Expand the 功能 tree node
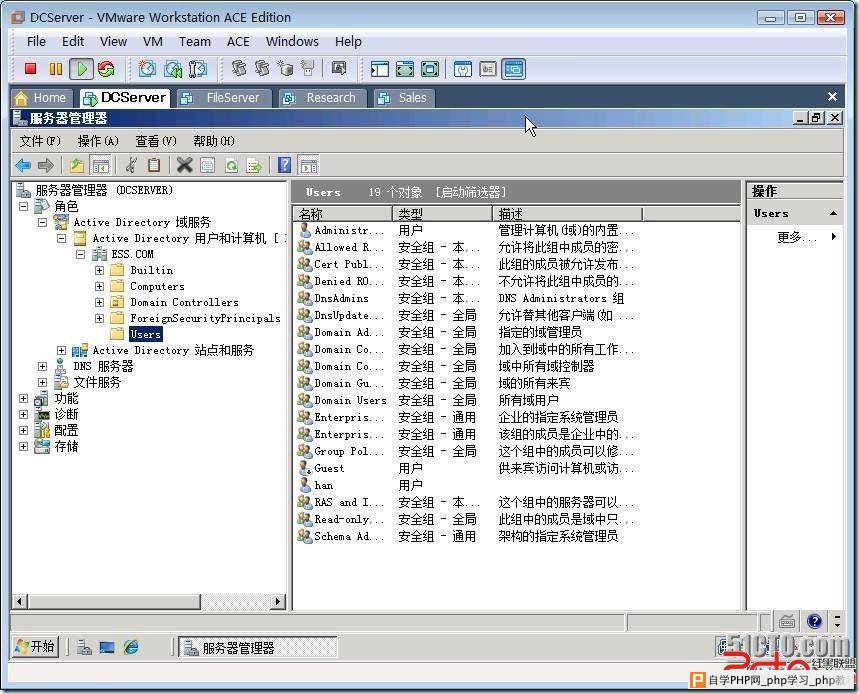This screenshot has height=694, width=859. [24, 398]
